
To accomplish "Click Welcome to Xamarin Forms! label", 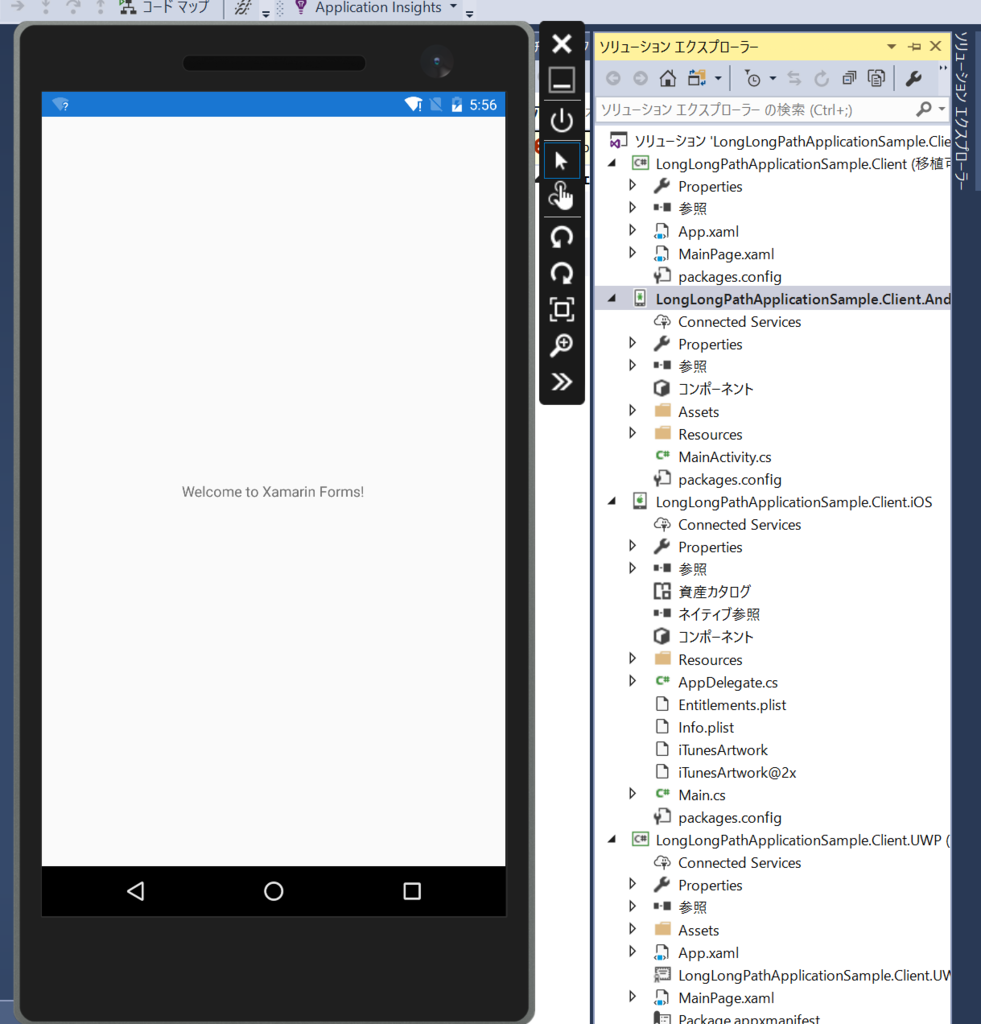I will pyautogui.click(x=273, y=492).
